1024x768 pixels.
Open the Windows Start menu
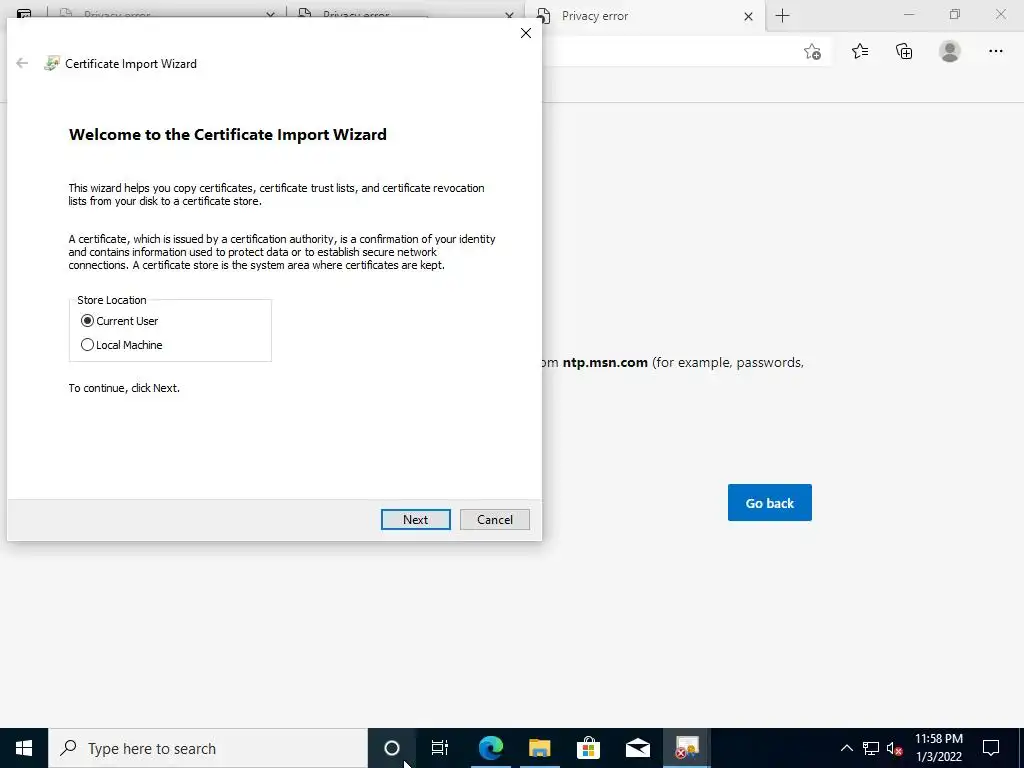[x=24, y=748]
